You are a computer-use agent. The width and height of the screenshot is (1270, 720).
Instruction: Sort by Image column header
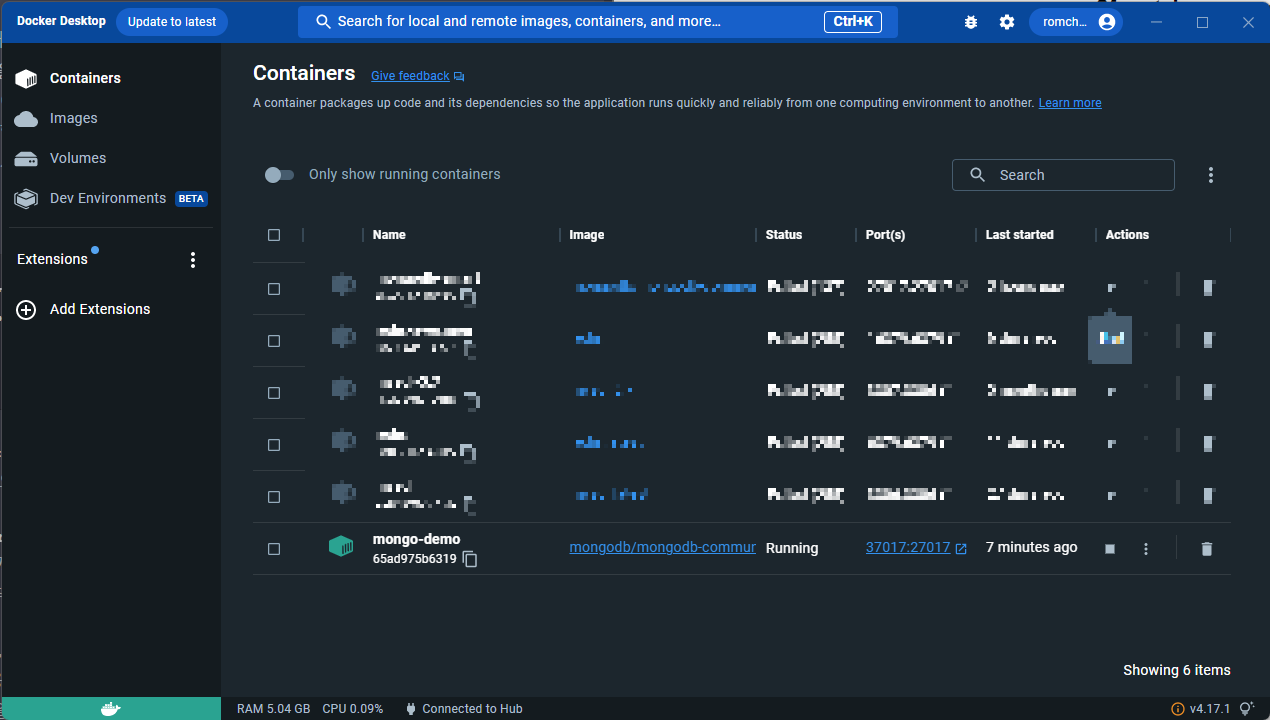587,235
